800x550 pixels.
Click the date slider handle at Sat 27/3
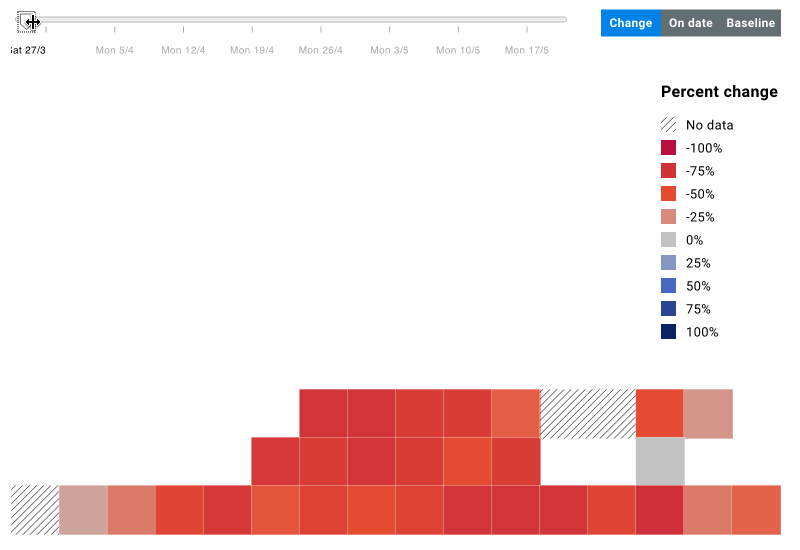[27, 22]
